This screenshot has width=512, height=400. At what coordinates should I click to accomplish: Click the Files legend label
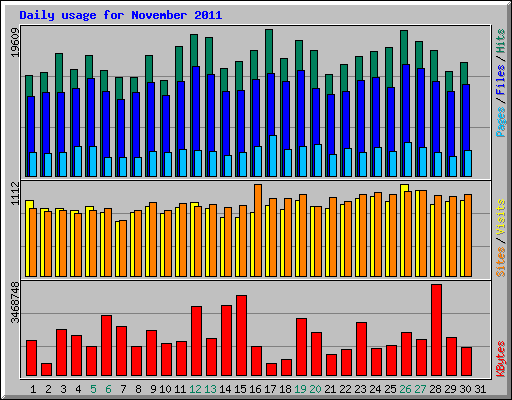501,79
